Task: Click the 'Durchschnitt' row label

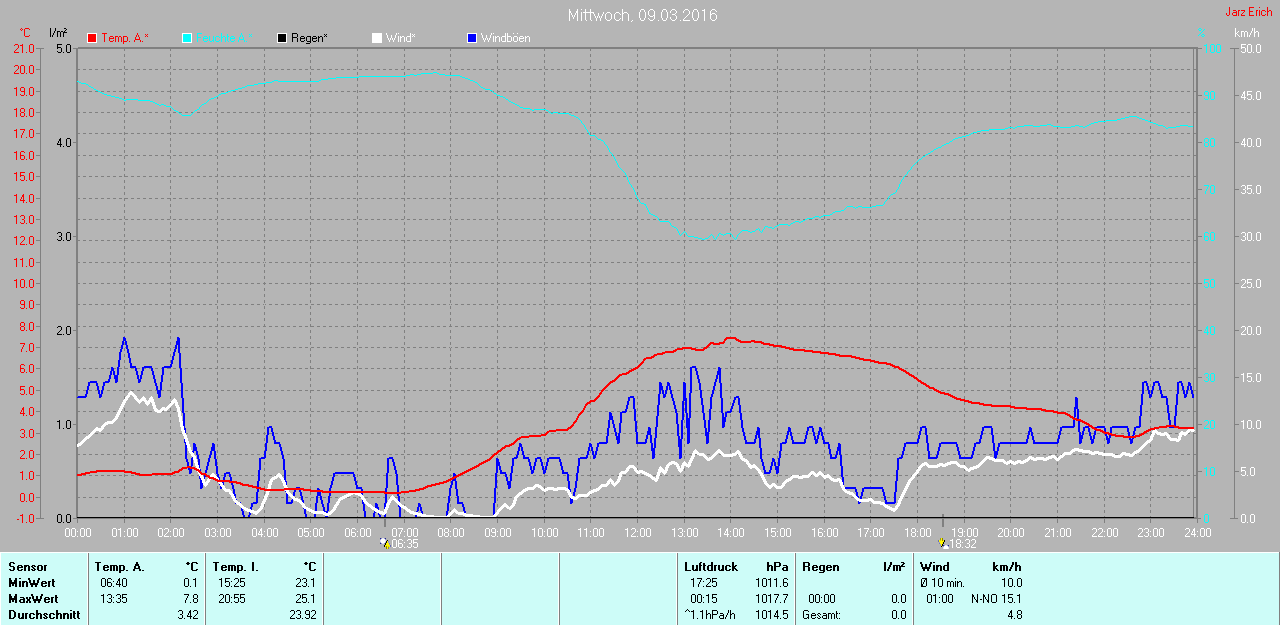Action: pyautogui.click(x=44, y=615)
